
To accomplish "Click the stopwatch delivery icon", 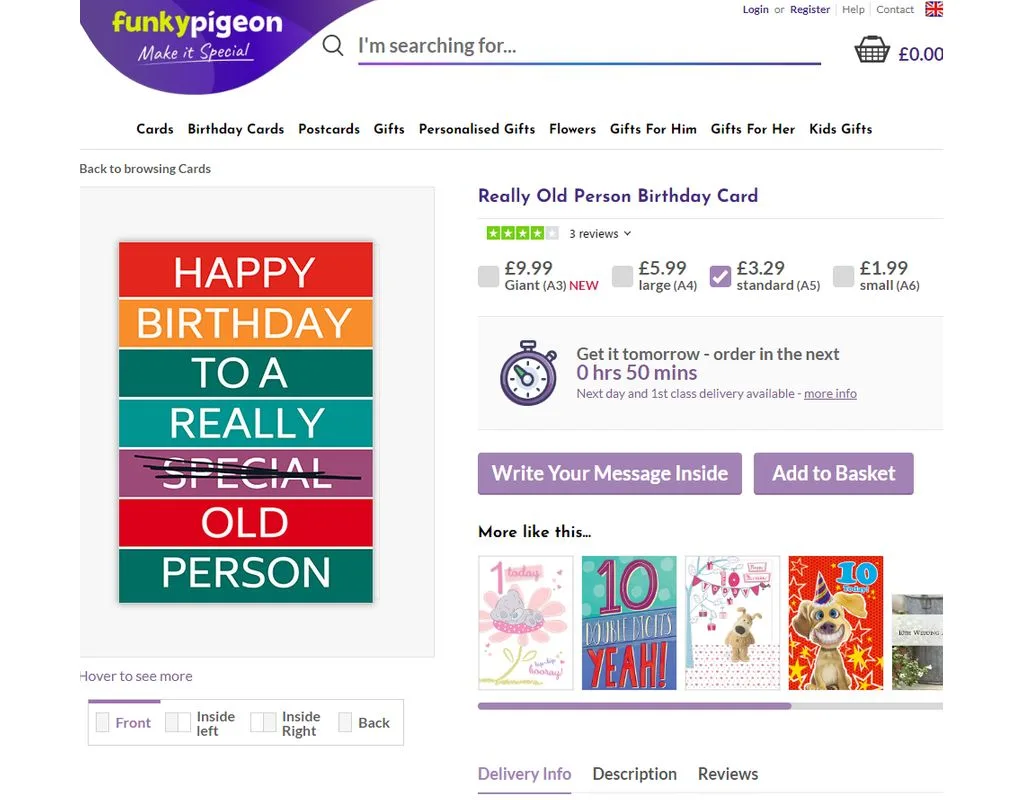I will click(x=528, y=373).
